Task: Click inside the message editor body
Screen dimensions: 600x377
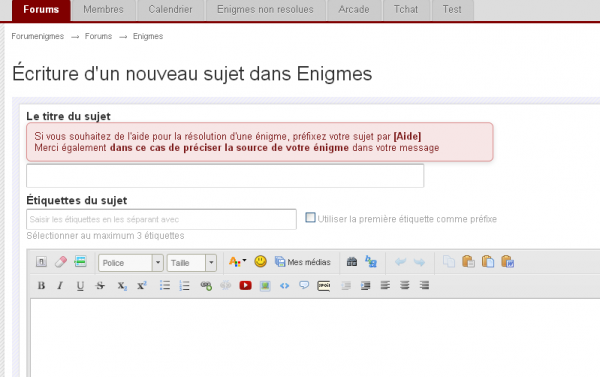Action: pyautogui.click(x=314, y=338)
